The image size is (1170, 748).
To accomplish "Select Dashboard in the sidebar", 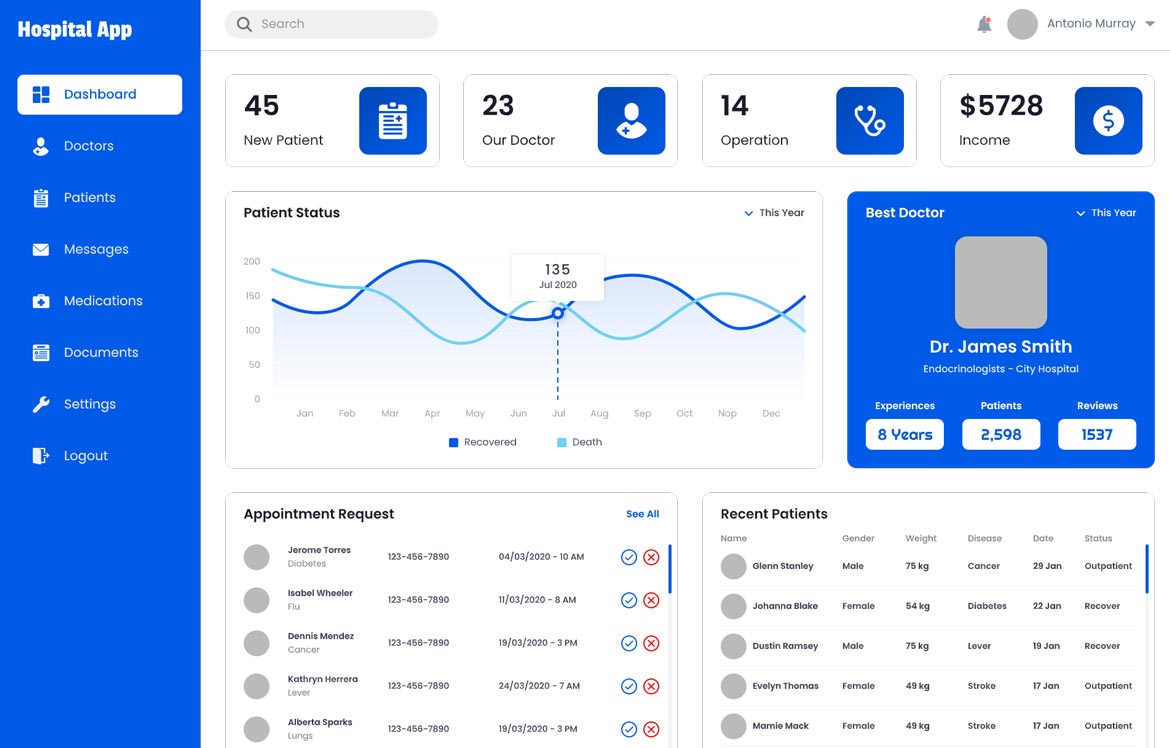I will (98, 94).
